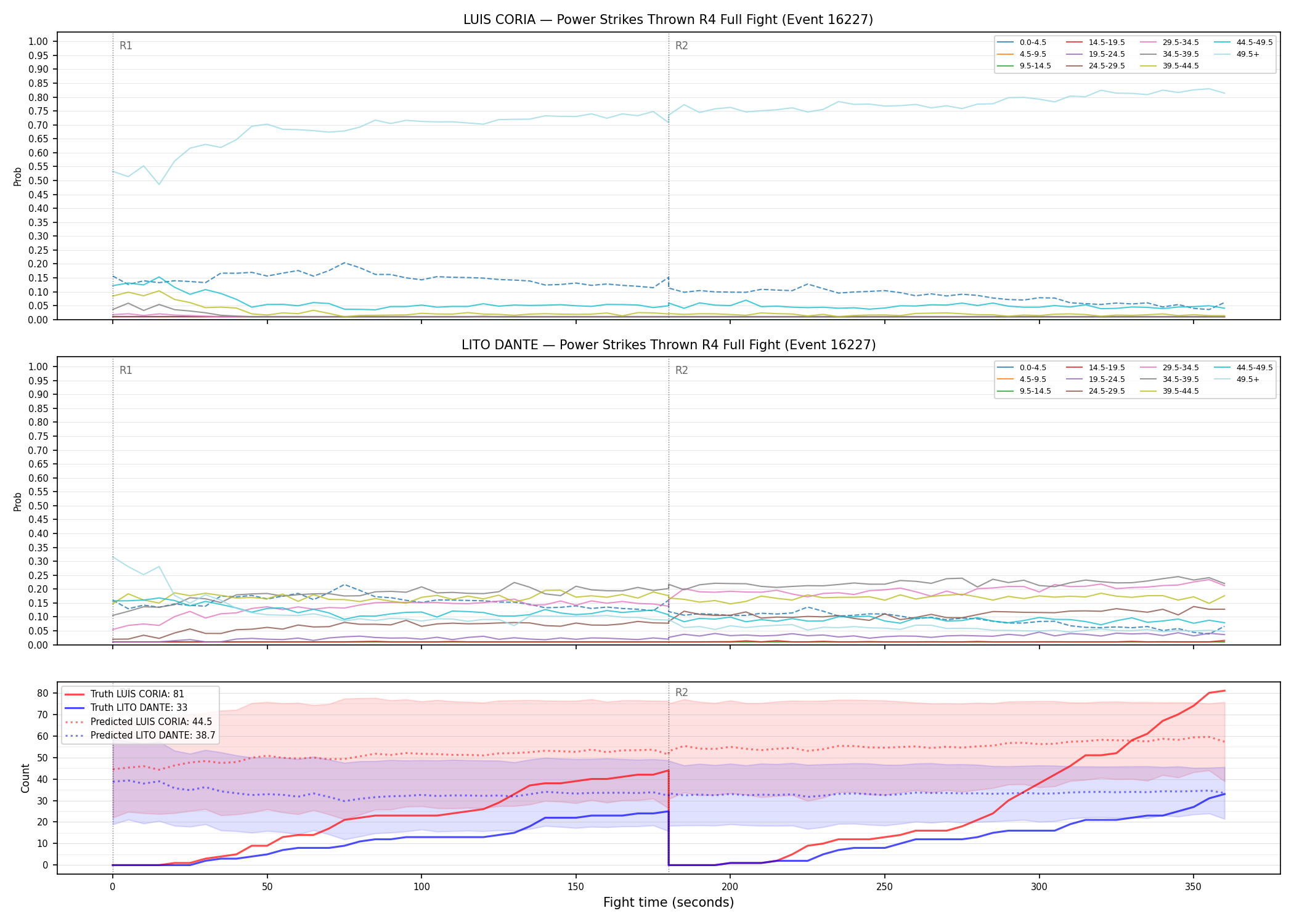
Task: Click 'Prob' y-axis label of LITO DANTE chart
Action: (18, 501)
